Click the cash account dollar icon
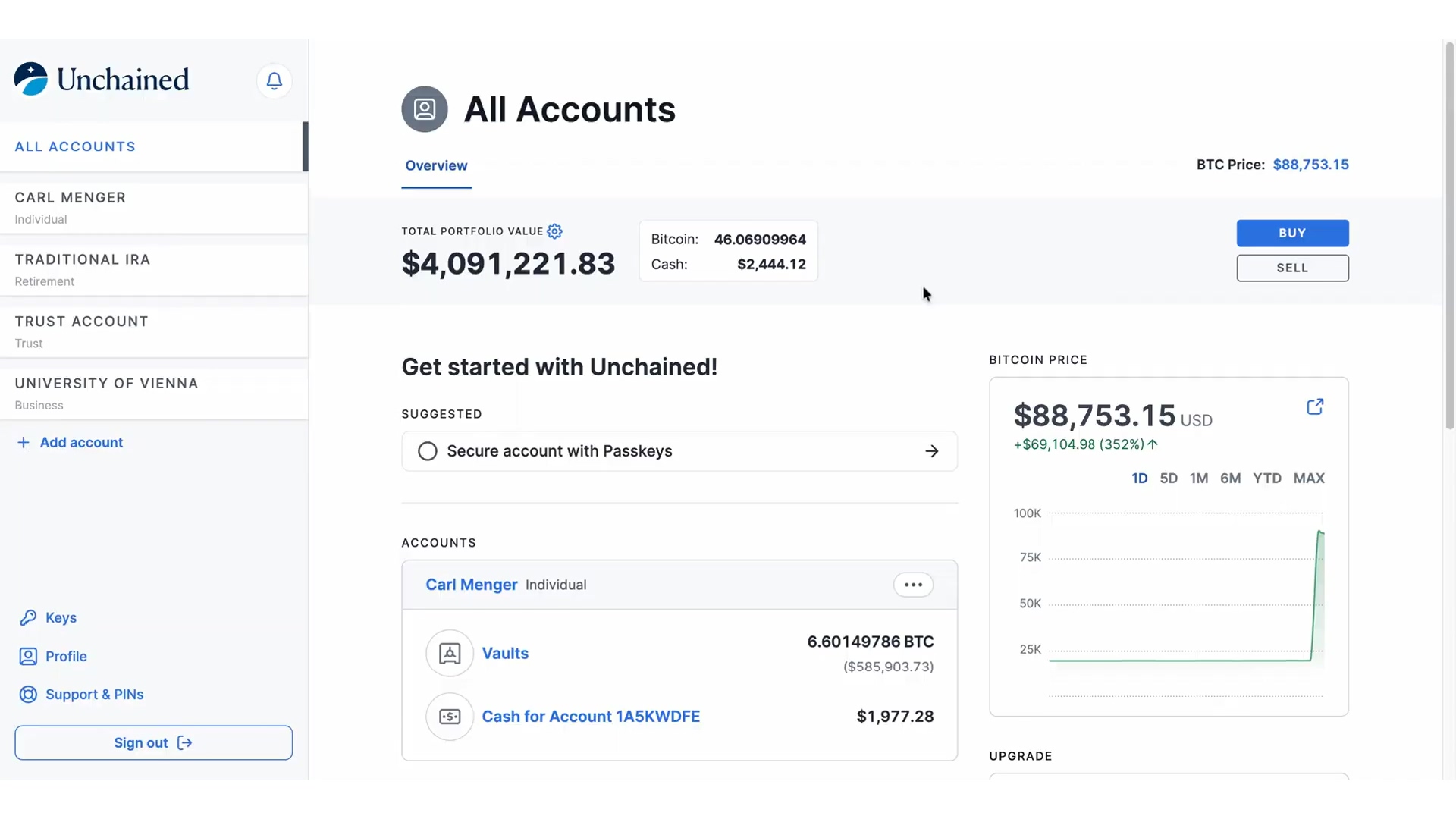The width and height of the screenshot is (1456, 819). 449,716
